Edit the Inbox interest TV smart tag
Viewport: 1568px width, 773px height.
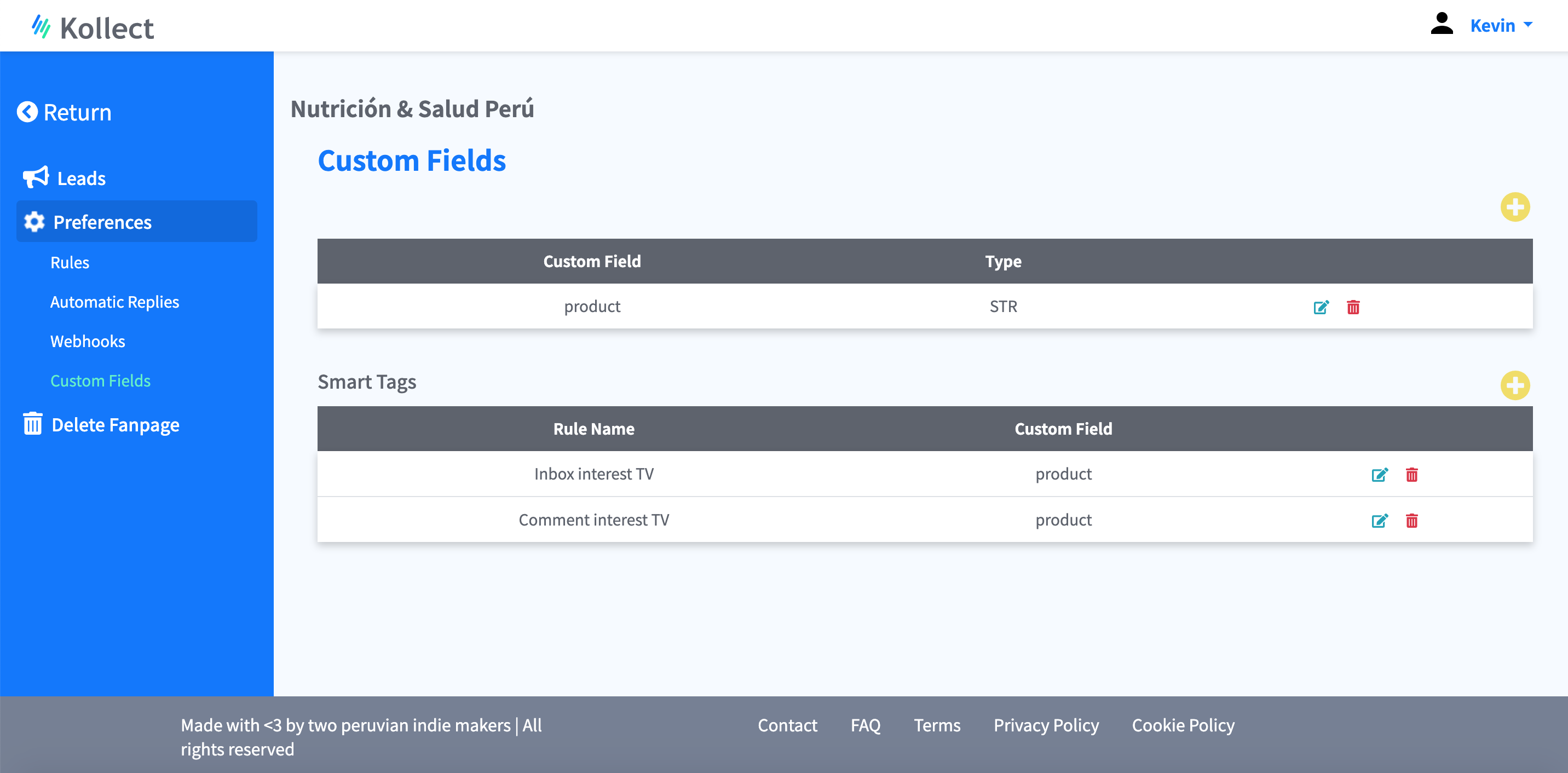tap(1379, 475)
